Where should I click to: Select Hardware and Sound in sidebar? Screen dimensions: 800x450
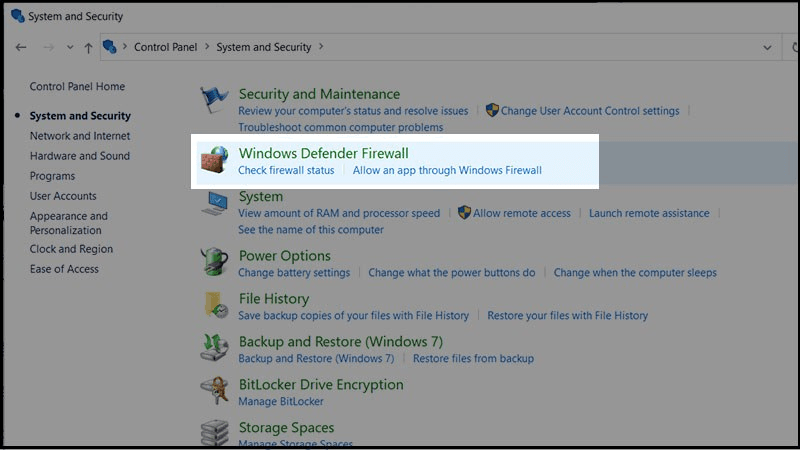coord(80,156)
